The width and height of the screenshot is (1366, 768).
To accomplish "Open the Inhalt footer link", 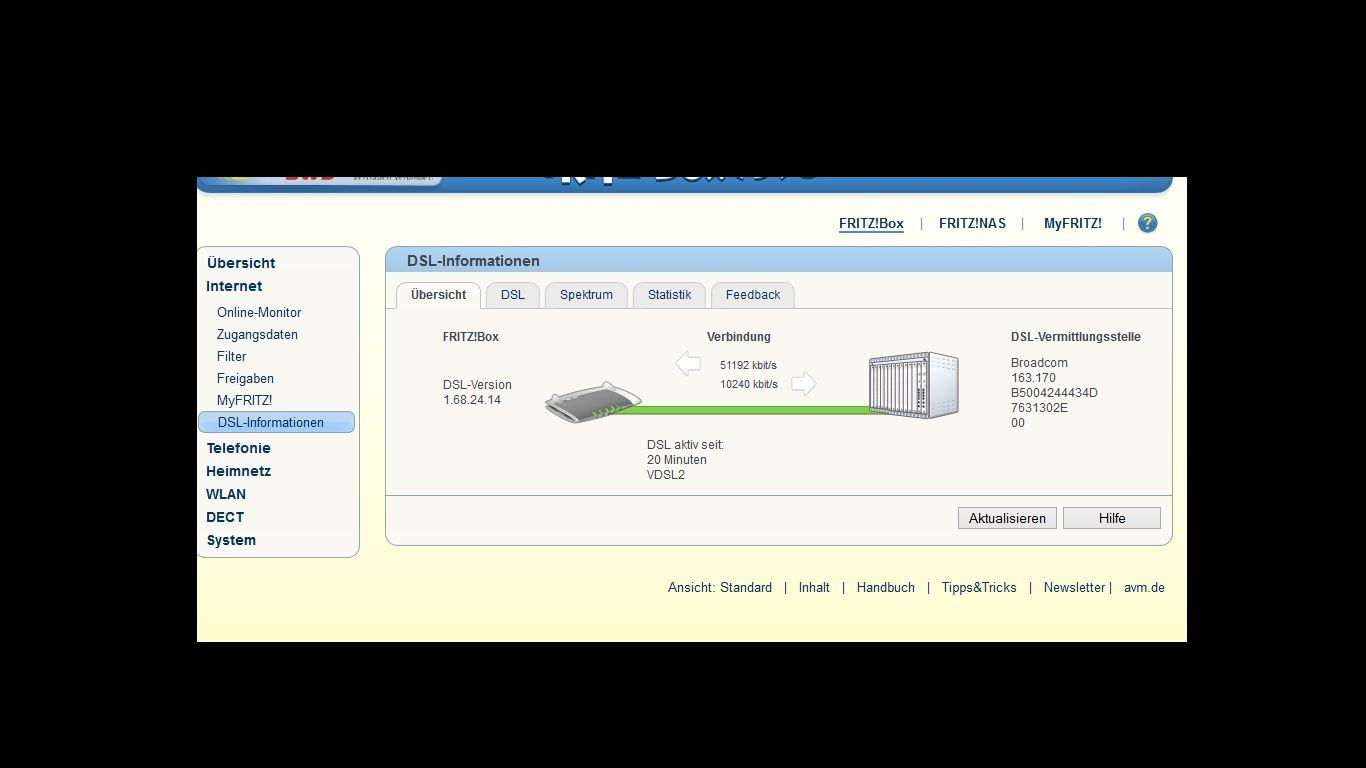I will (814, 588).
